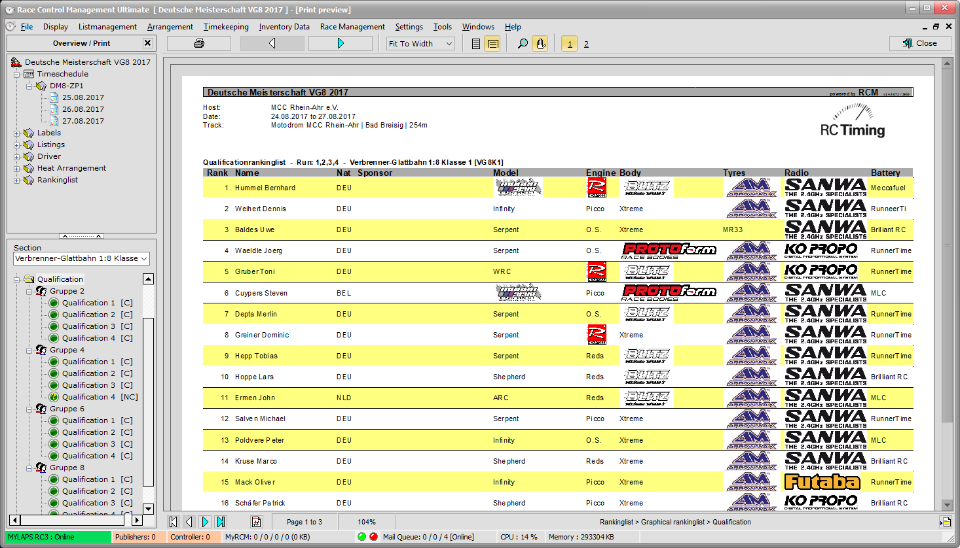This screenshot has height=548, width=960.
Task: Open the Section dropdown Verbrenner-Glattbahn
Action: pyautogui.click(x=81, y=258)
